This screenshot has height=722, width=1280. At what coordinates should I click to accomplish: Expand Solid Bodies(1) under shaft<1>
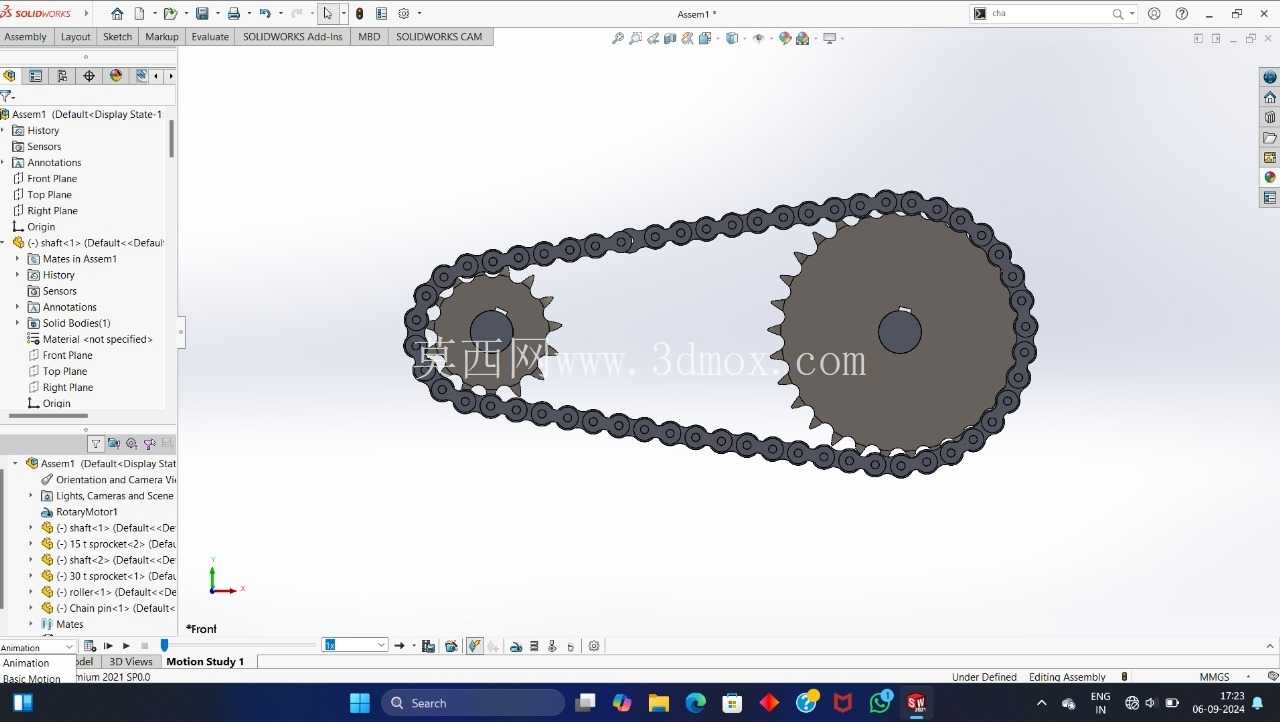17,323
